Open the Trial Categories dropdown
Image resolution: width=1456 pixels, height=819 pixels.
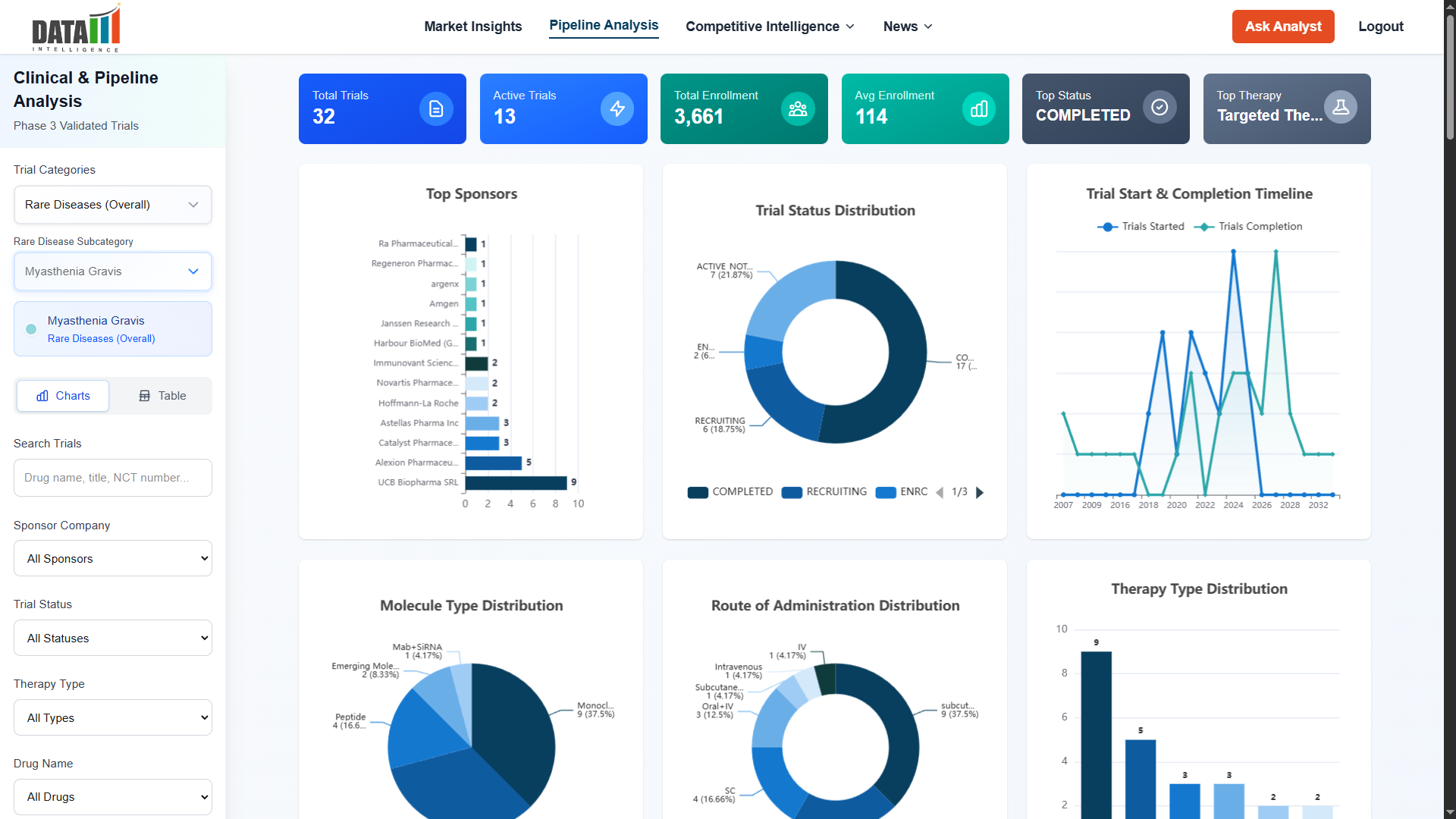112,204
